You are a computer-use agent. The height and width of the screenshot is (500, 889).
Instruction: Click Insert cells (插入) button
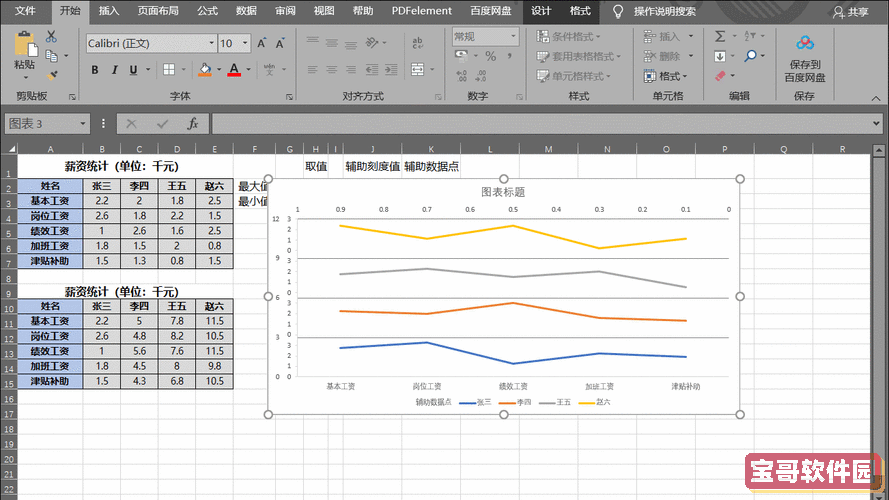pos(662,37)
